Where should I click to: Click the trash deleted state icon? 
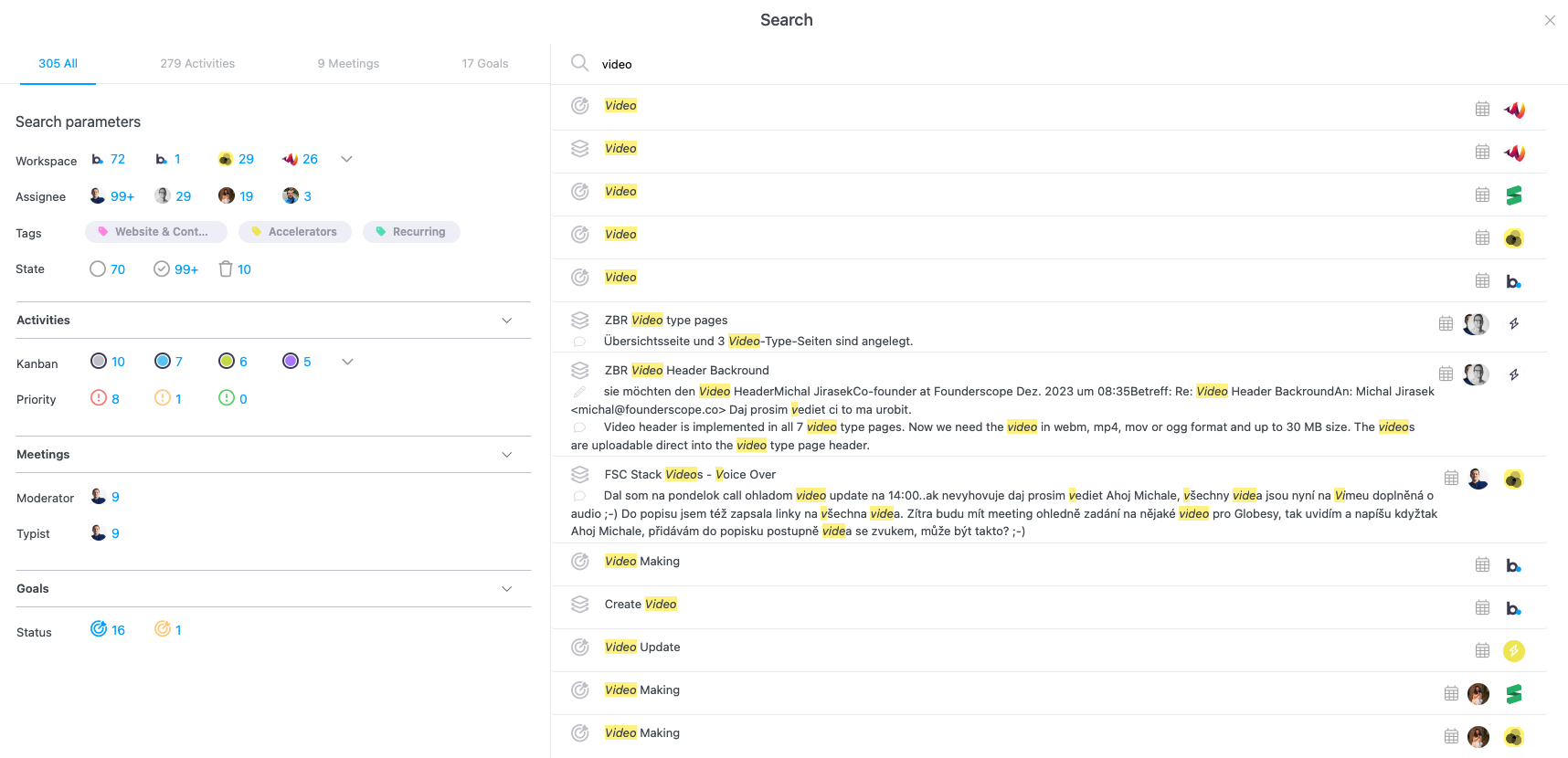point(226,269)
